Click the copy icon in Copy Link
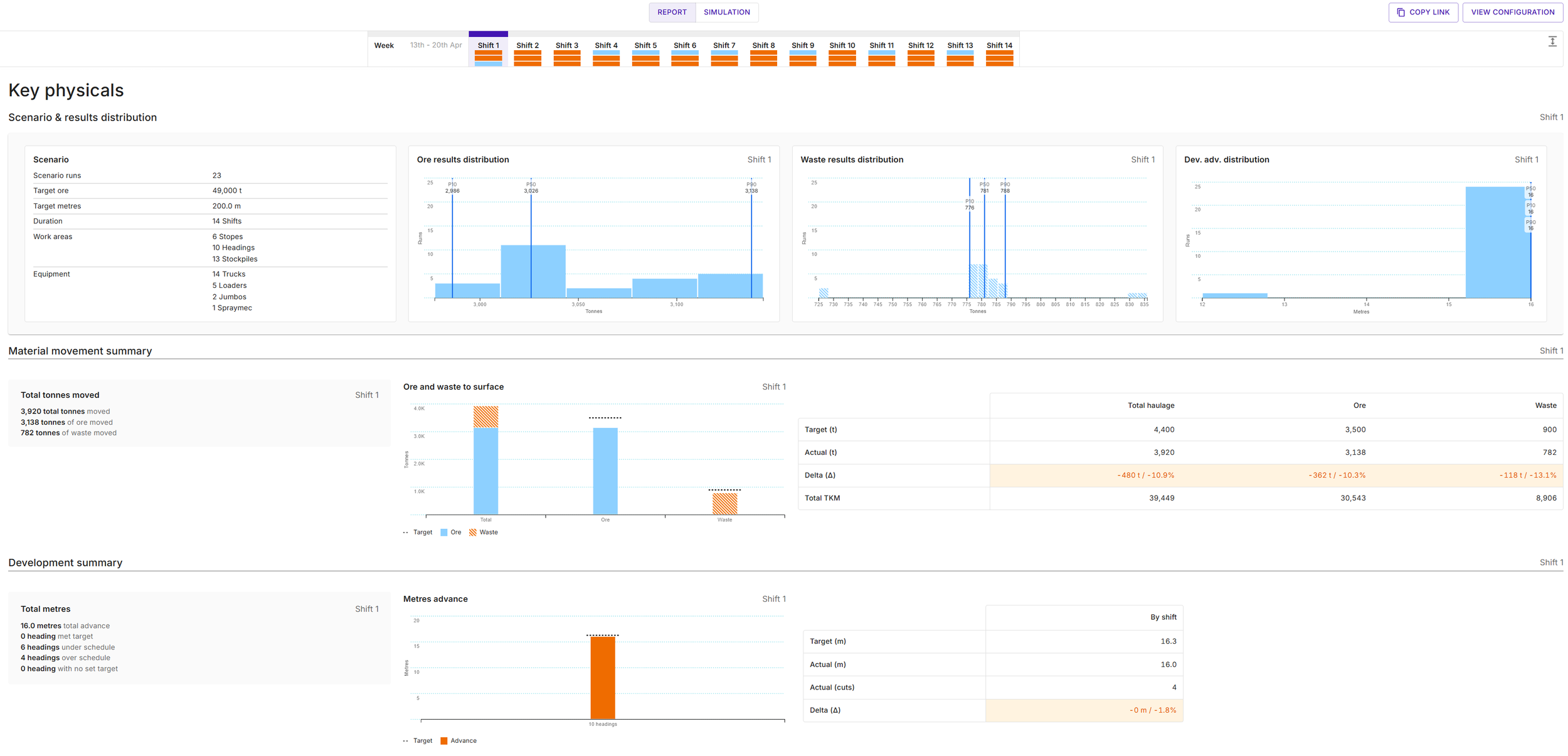This screenshot has width=1568, height=756. coord(1401,12)
